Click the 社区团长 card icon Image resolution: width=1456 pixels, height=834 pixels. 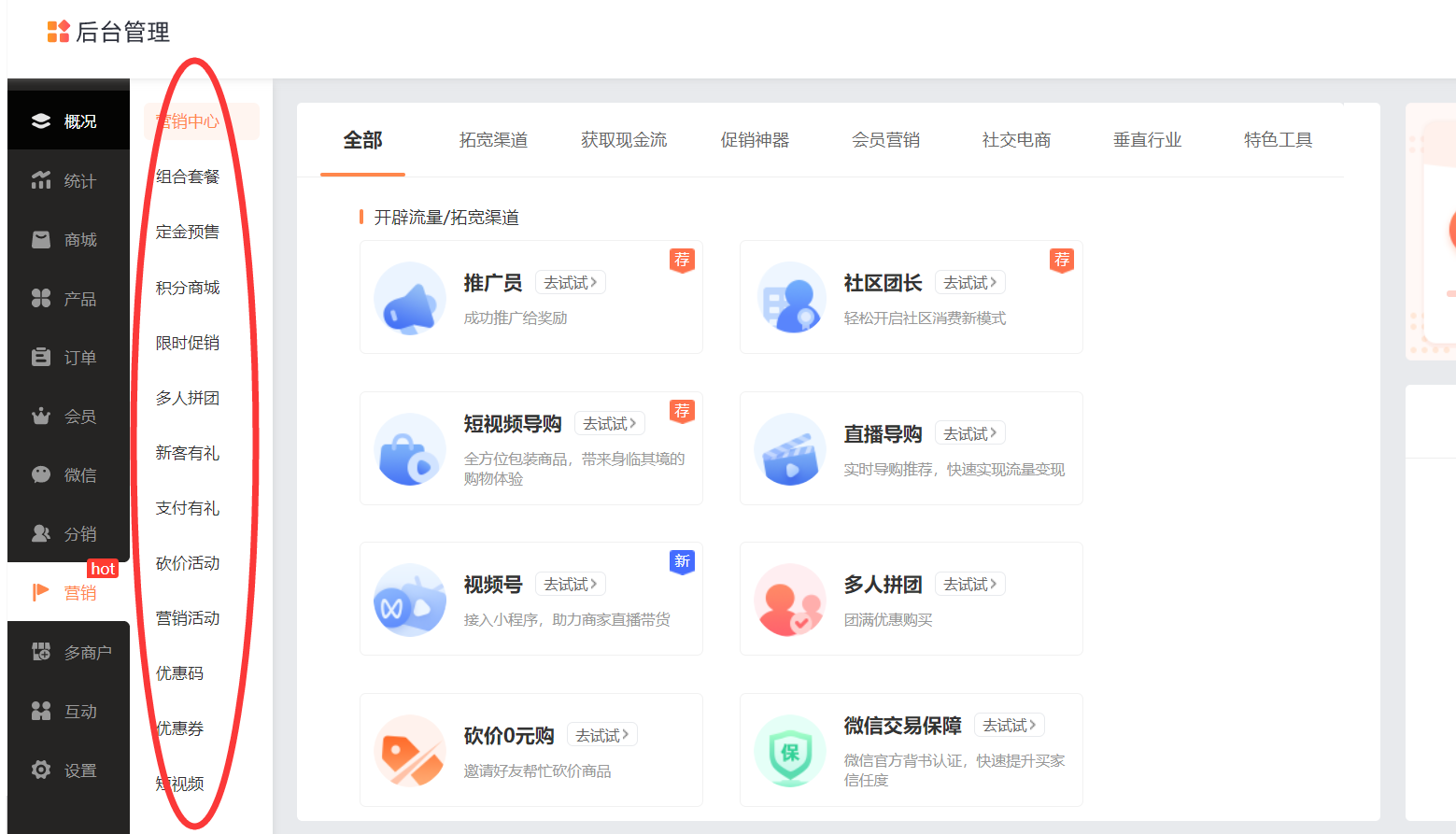[x=790, y=298]
